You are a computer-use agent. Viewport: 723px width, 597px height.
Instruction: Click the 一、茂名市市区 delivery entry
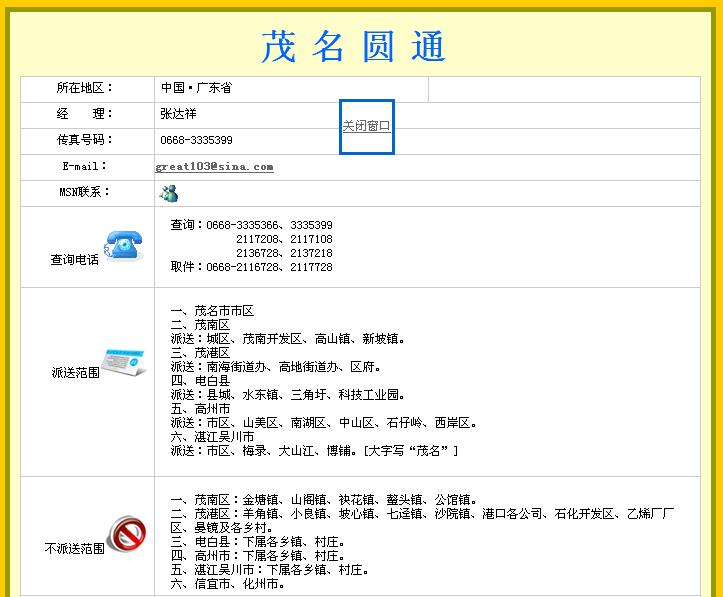[x=213, y=311]
